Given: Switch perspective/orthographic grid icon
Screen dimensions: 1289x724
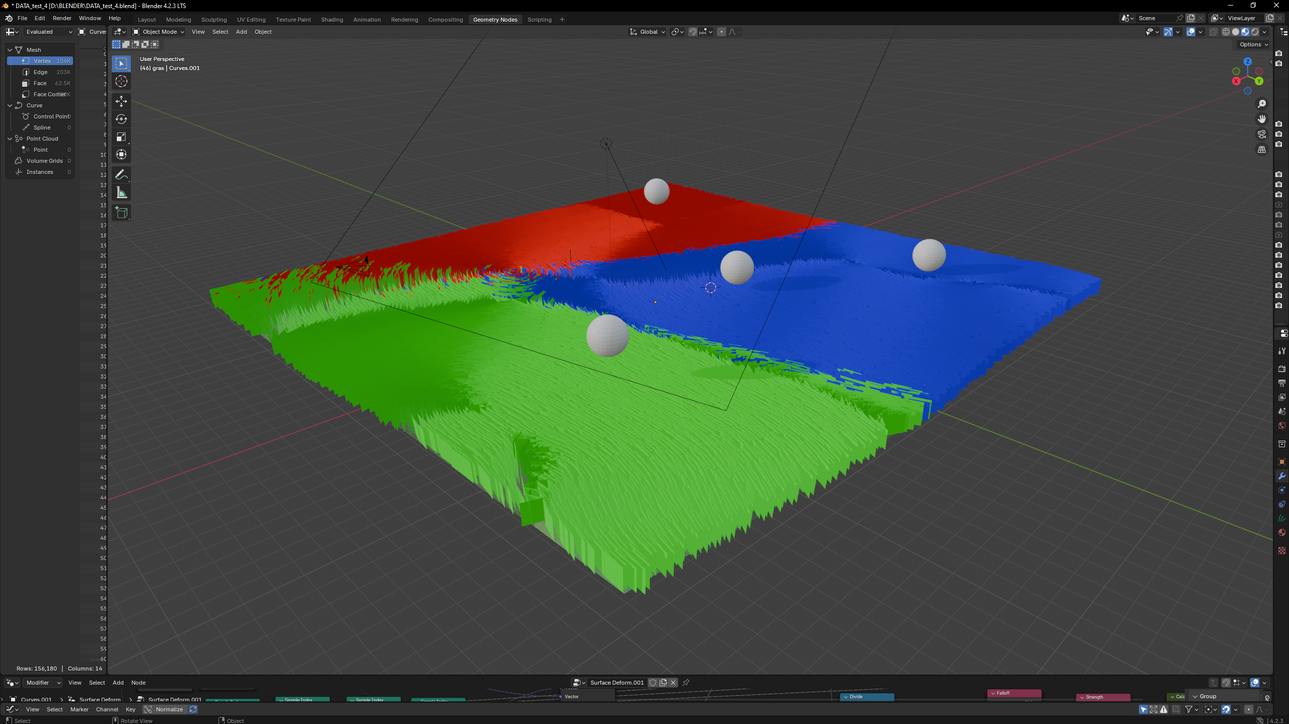Looking at the screenshot, I should (x=1262, y=149).
